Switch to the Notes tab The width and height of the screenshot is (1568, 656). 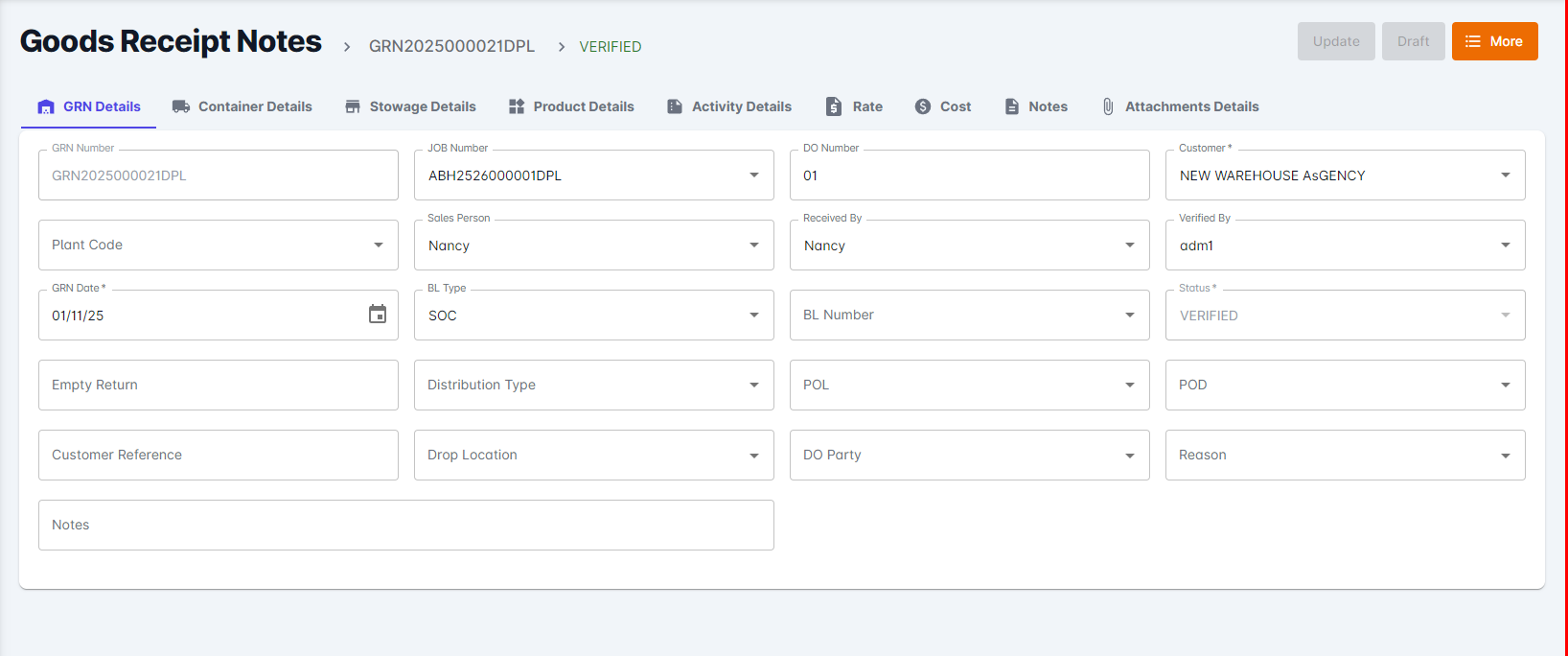click(1036, 106)
